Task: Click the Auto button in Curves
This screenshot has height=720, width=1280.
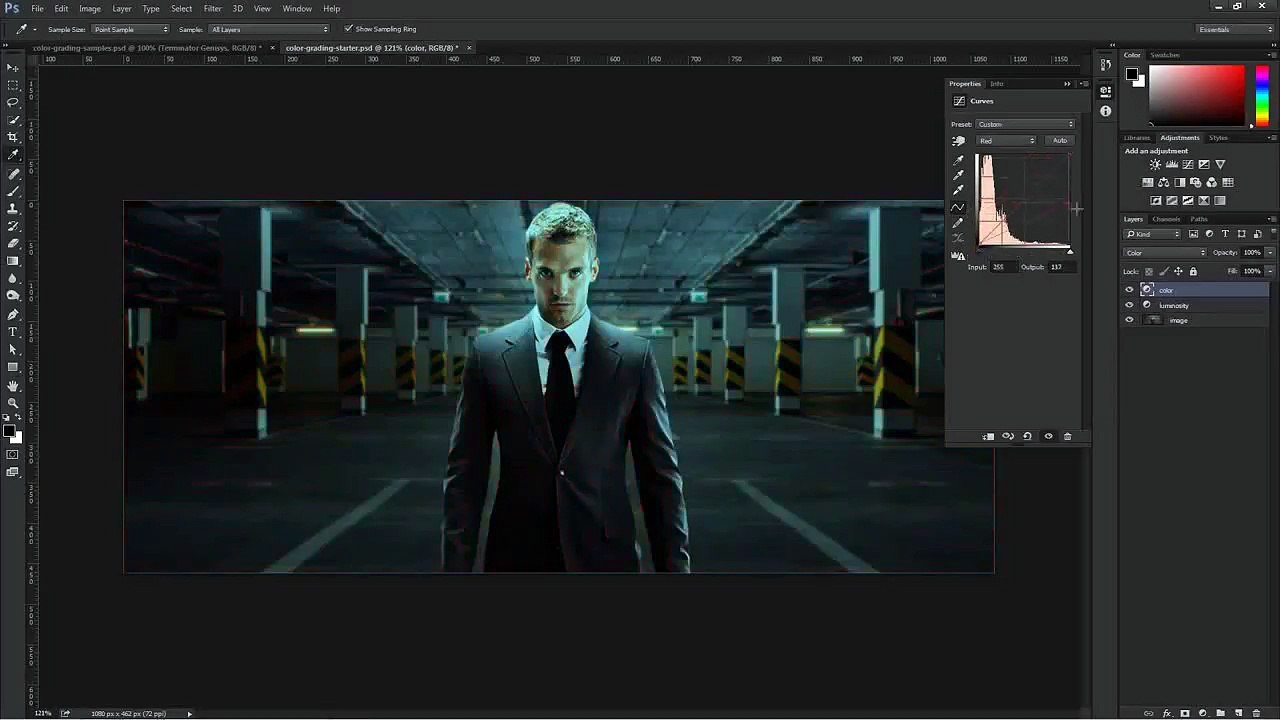Action: pyautogui.click(x=1059, y=141)
